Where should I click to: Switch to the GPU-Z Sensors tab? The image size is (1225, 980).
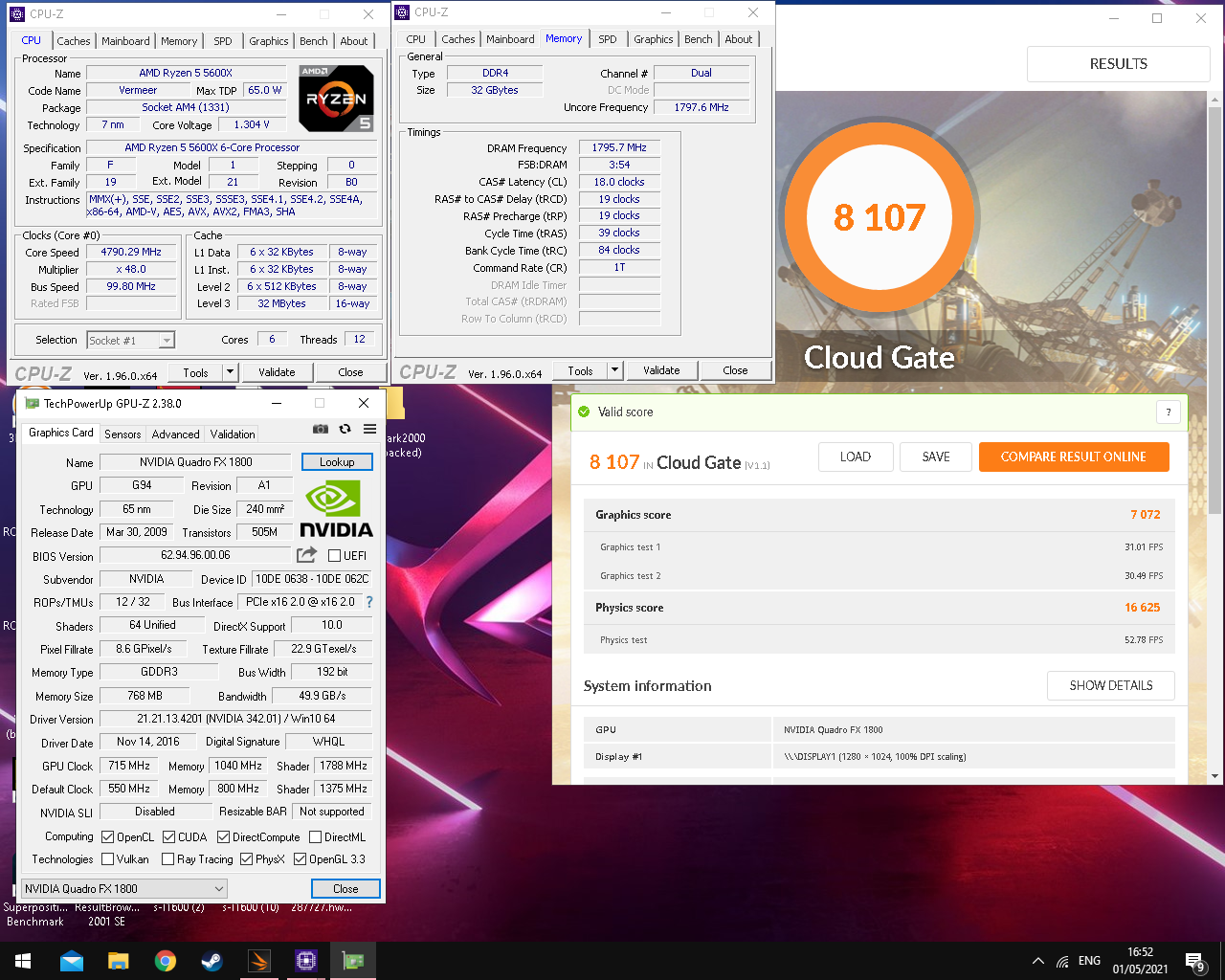click(122, 434)
